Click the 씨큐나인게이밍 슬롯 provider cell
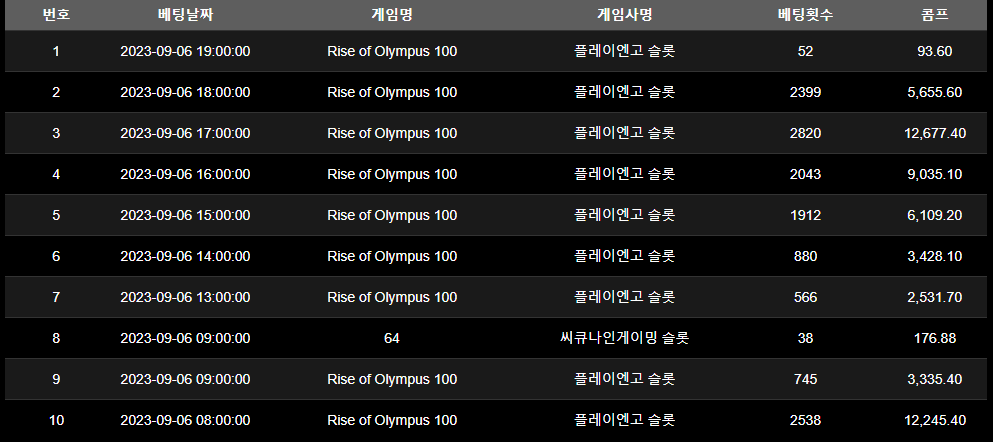 coord(624,338)
